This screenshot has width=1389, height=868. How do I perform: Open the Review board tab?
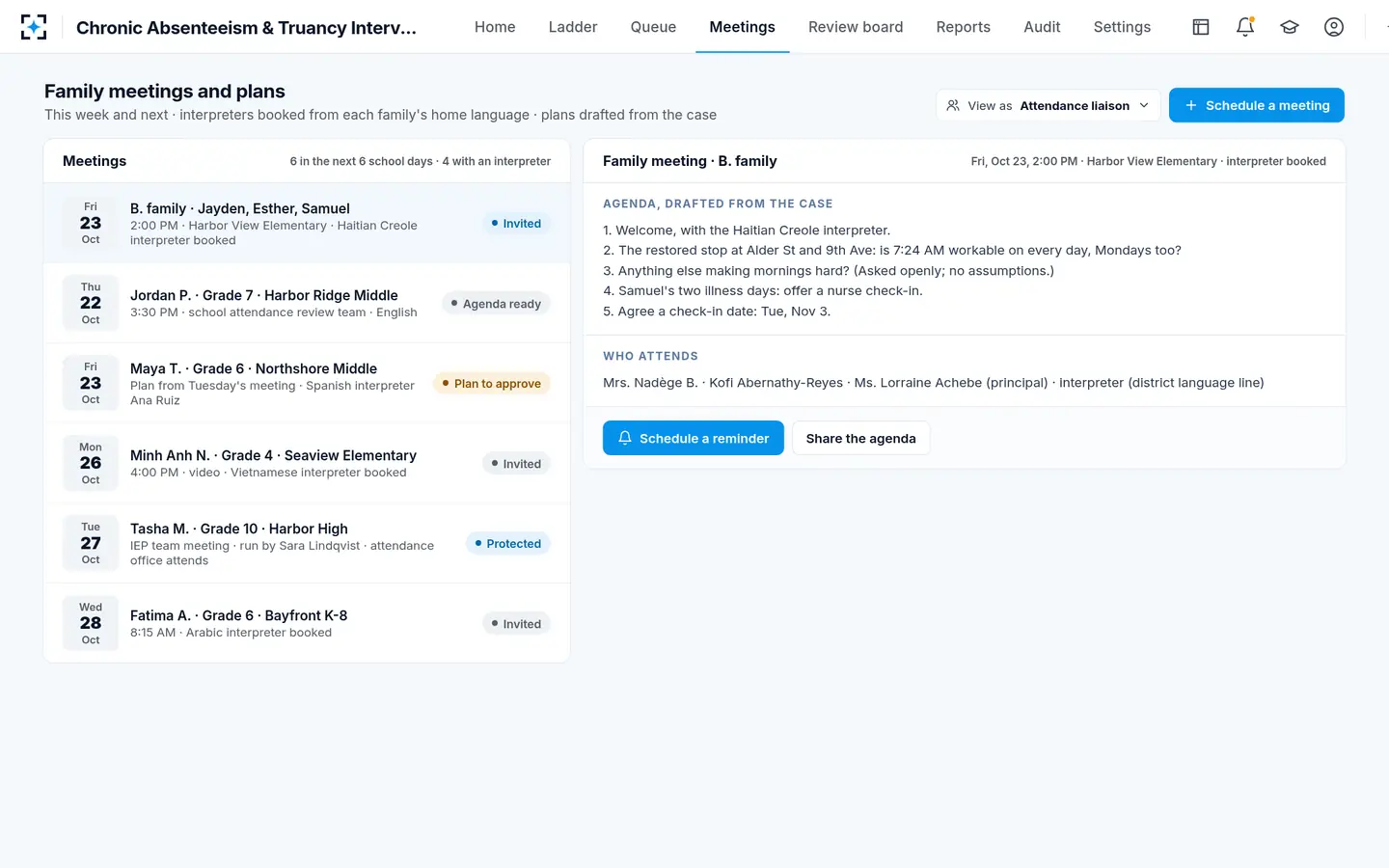tap(856, 27)
